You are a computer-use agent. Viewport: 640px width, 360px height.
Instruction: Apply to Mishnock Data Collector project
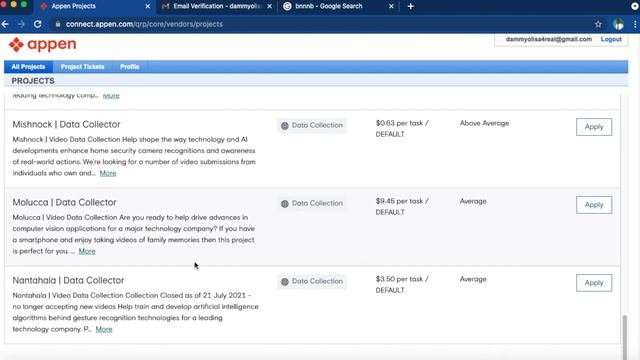594,127
